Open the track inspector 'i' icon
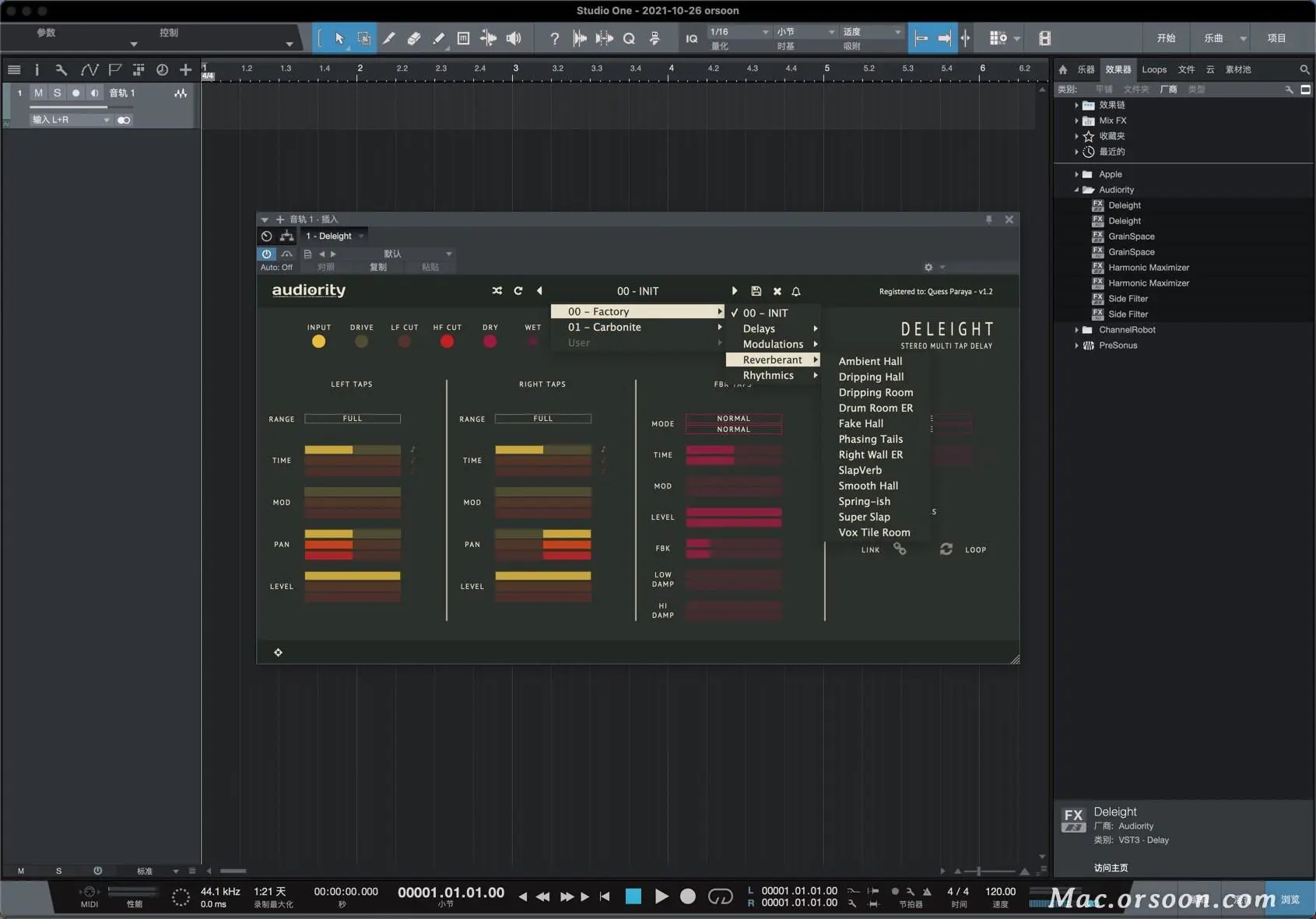Screen dimensions: 1316x919 (37, 70)
